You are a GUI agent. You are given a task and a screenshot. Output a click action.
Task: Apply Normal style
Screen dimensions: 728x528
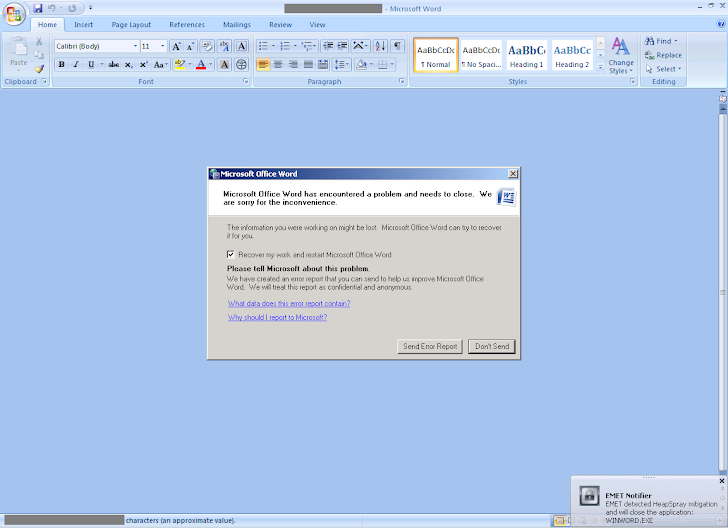(x=436, y=55)
